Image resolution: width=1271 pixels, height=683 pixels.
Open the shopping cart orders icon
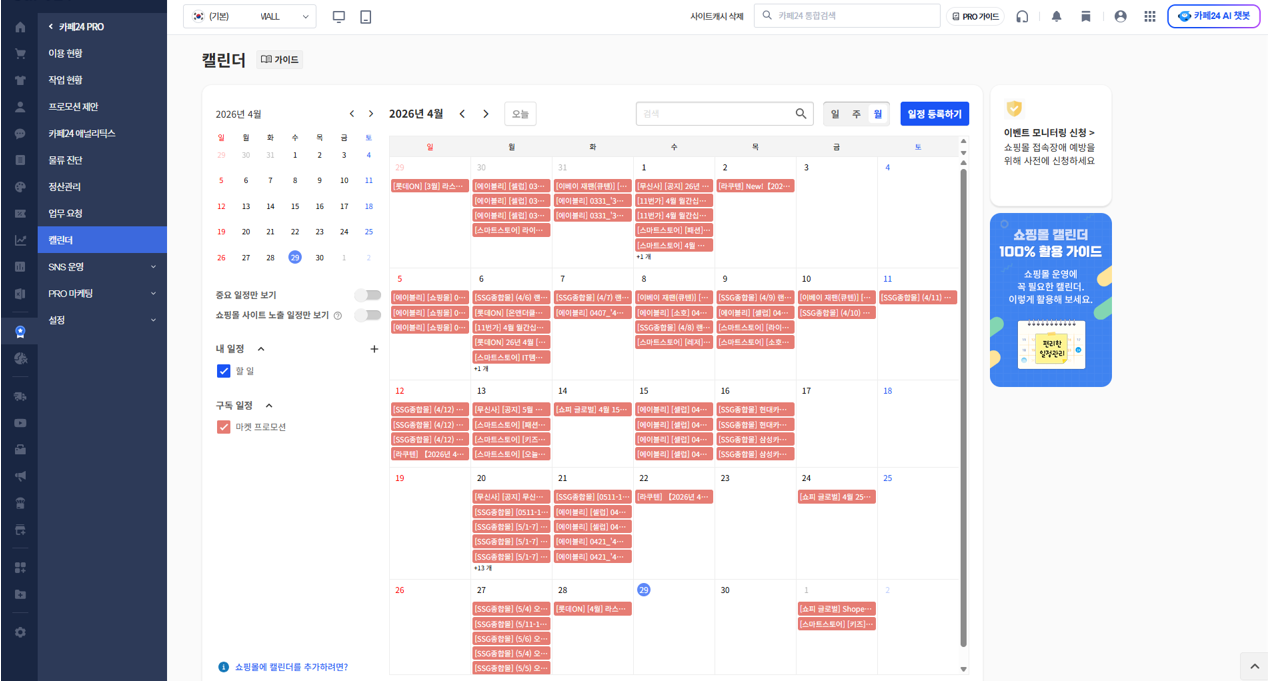point(20,53)
